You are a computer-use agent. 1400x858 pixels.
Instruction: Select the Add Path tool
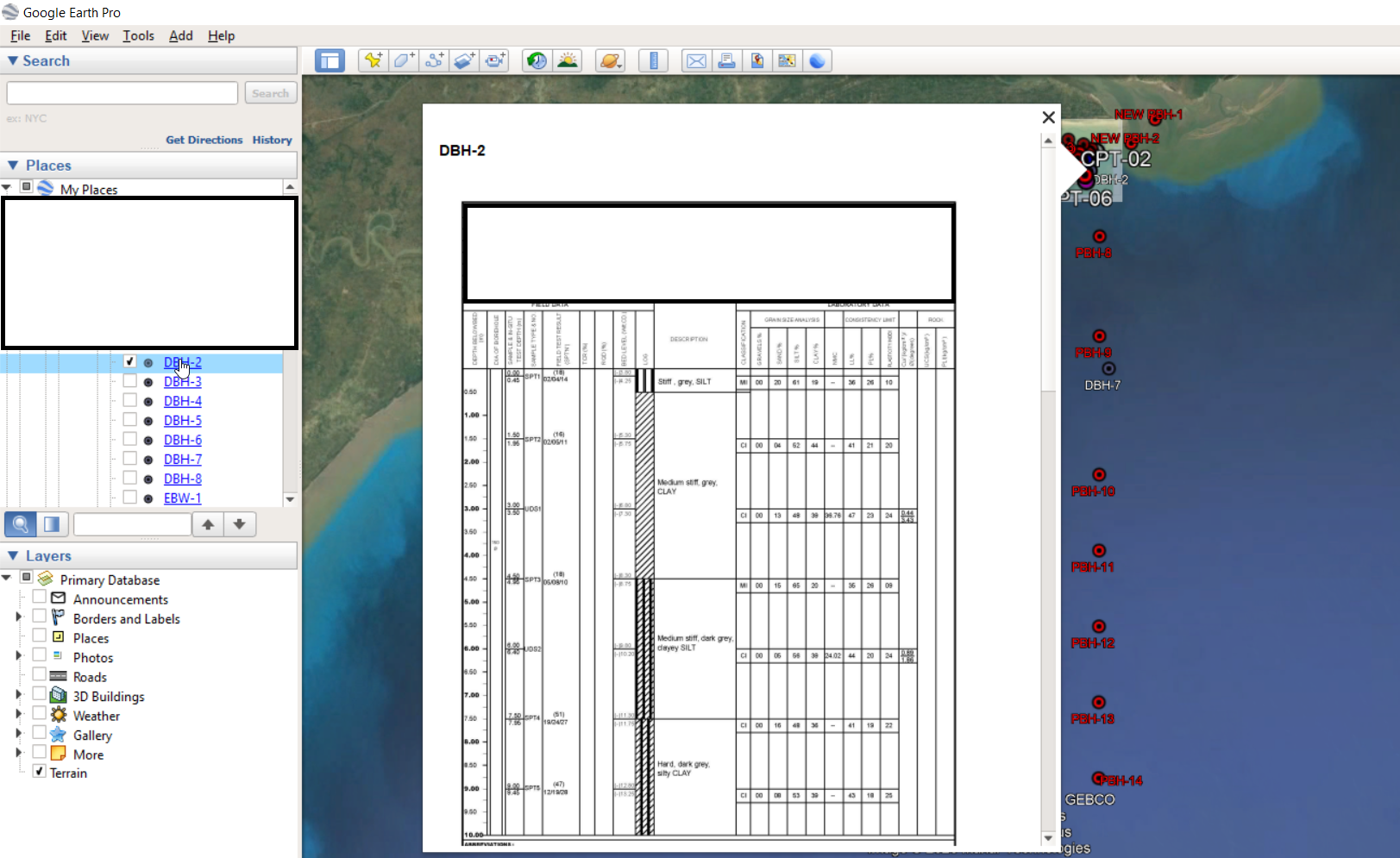click(x=434, y=60)
